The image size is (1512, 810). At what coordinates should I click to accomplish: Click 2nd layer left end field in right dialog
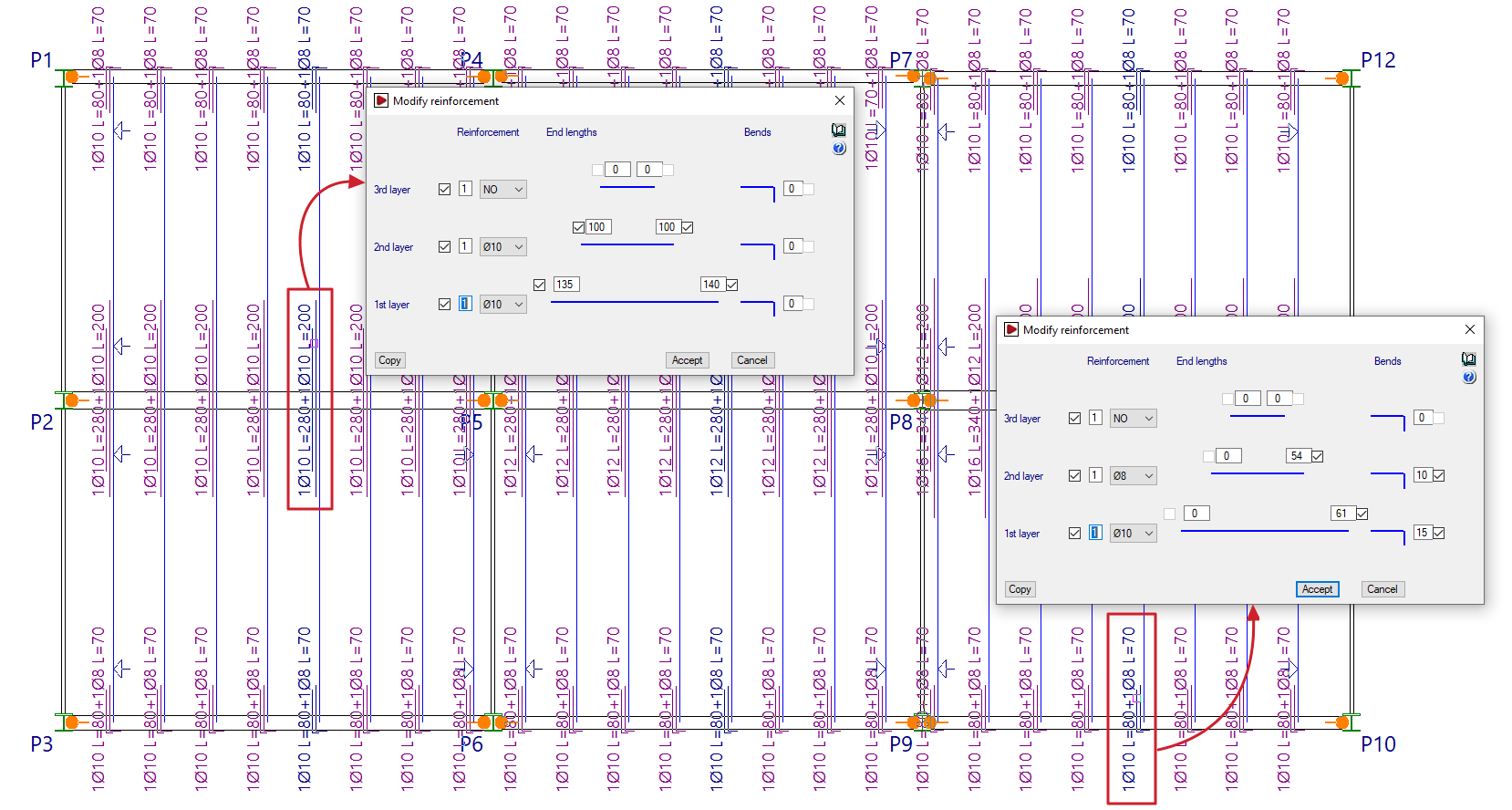click(1227, 456)
